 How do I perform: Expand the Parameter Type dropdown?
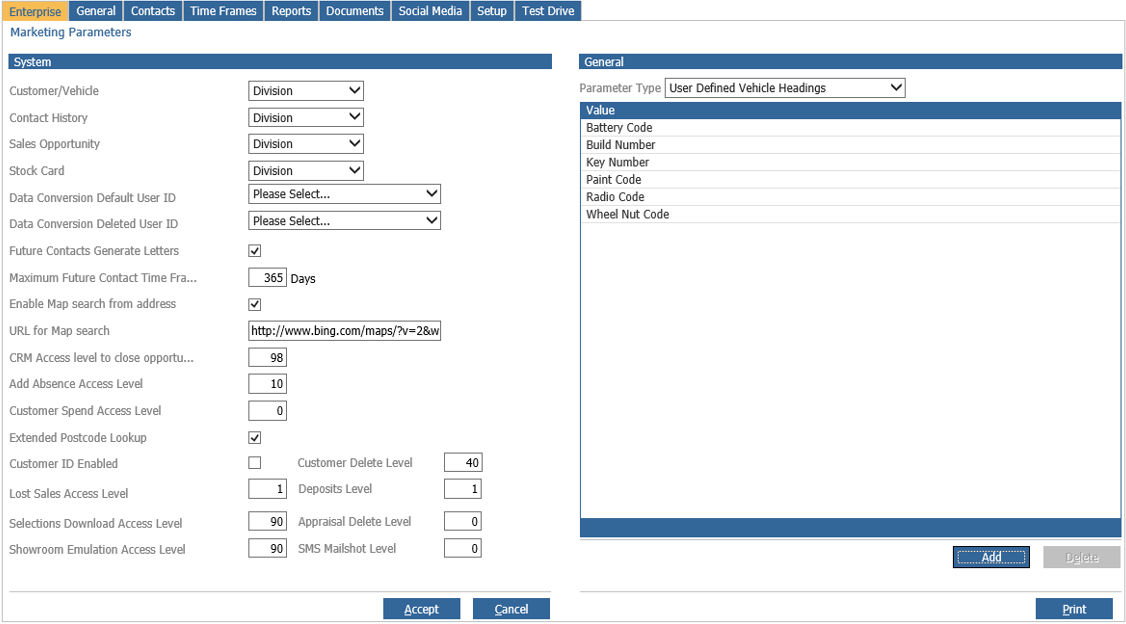(x=785, y=88)
